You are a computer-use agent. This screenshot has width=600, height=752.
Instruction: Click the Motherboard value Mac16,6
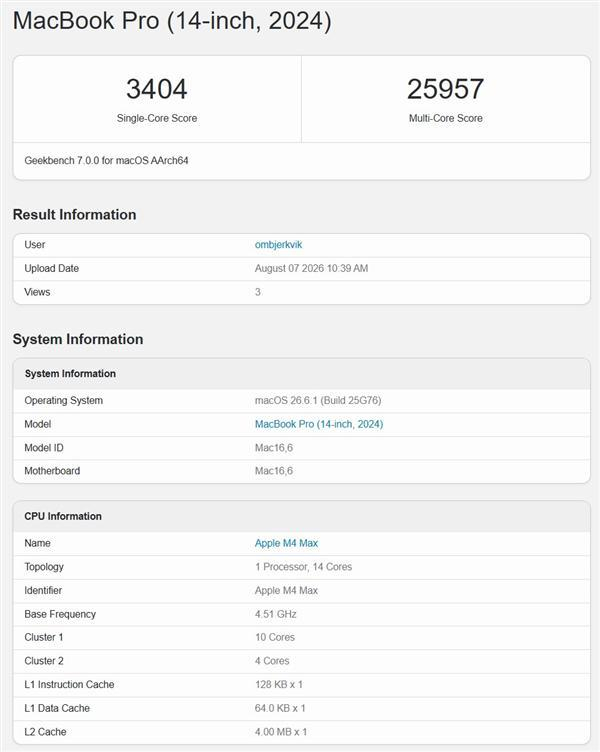(273, 471)
